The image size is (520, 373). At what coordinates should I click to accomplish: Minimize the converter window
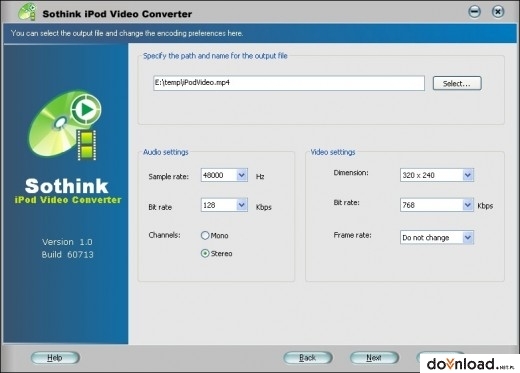(x=474, y=12)
